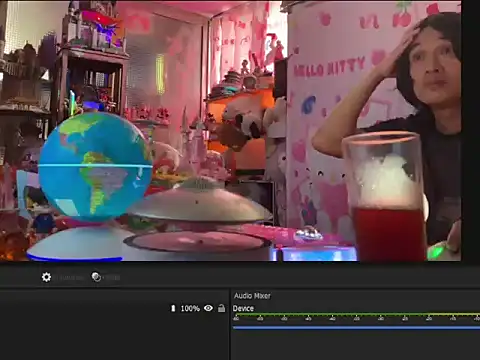
Task: Open source Properties via the gear icon
Action: click(46, 277)
